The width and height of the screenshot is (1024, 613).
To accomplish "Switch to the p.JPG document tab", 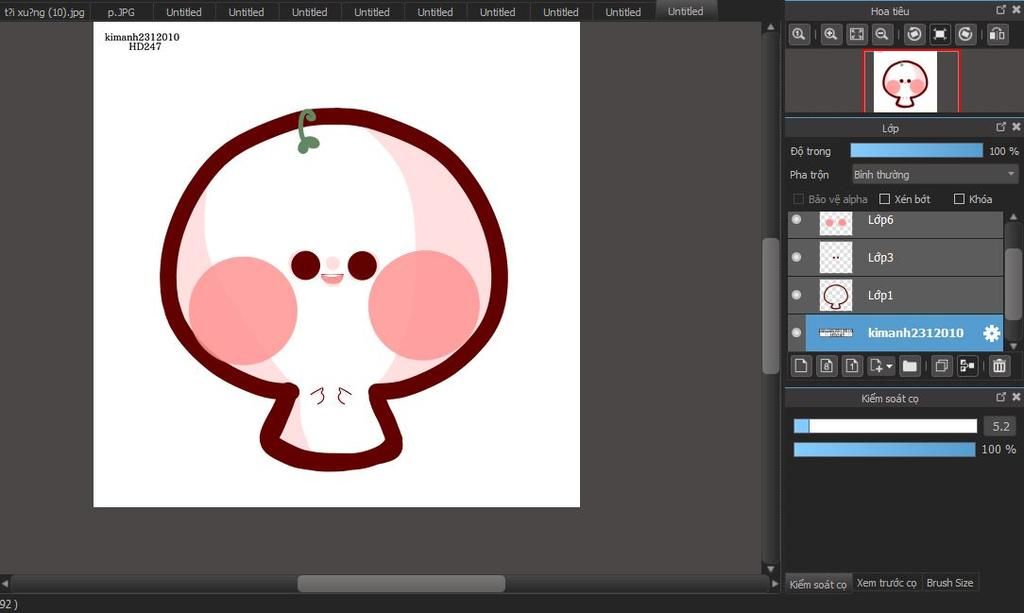I will 121,12.
